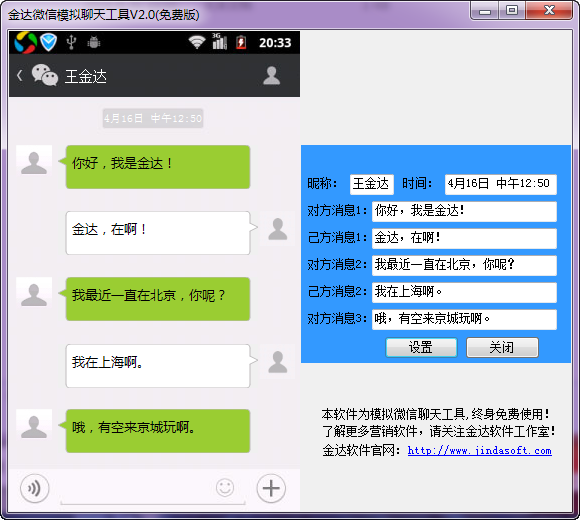Click the 昵称 field containing 王金达
580x520 pixels.
coord(372,184)
